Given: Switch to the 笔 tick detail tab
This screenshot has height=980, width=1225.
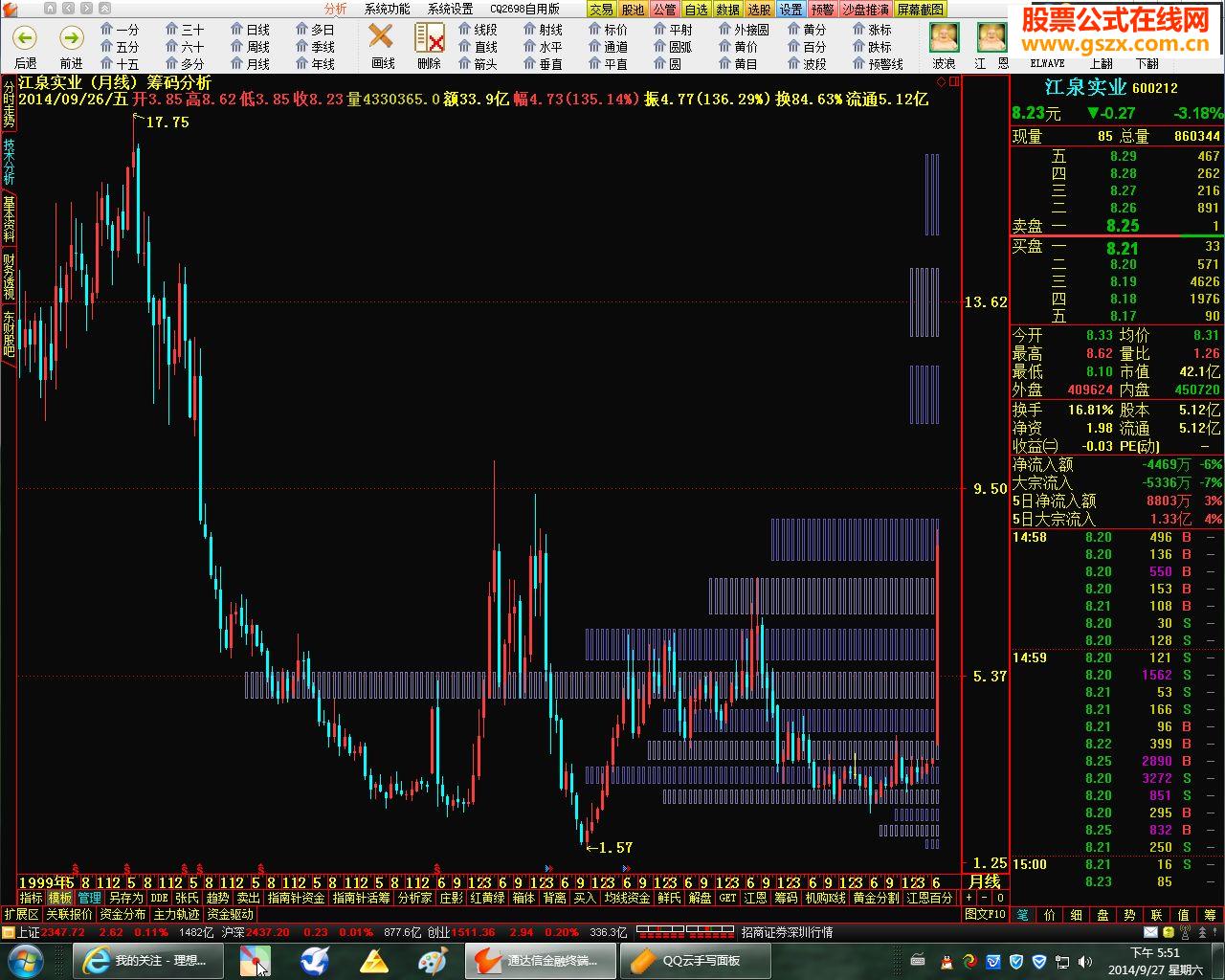Looking at the screenshot, I should tap(1022, 915).
